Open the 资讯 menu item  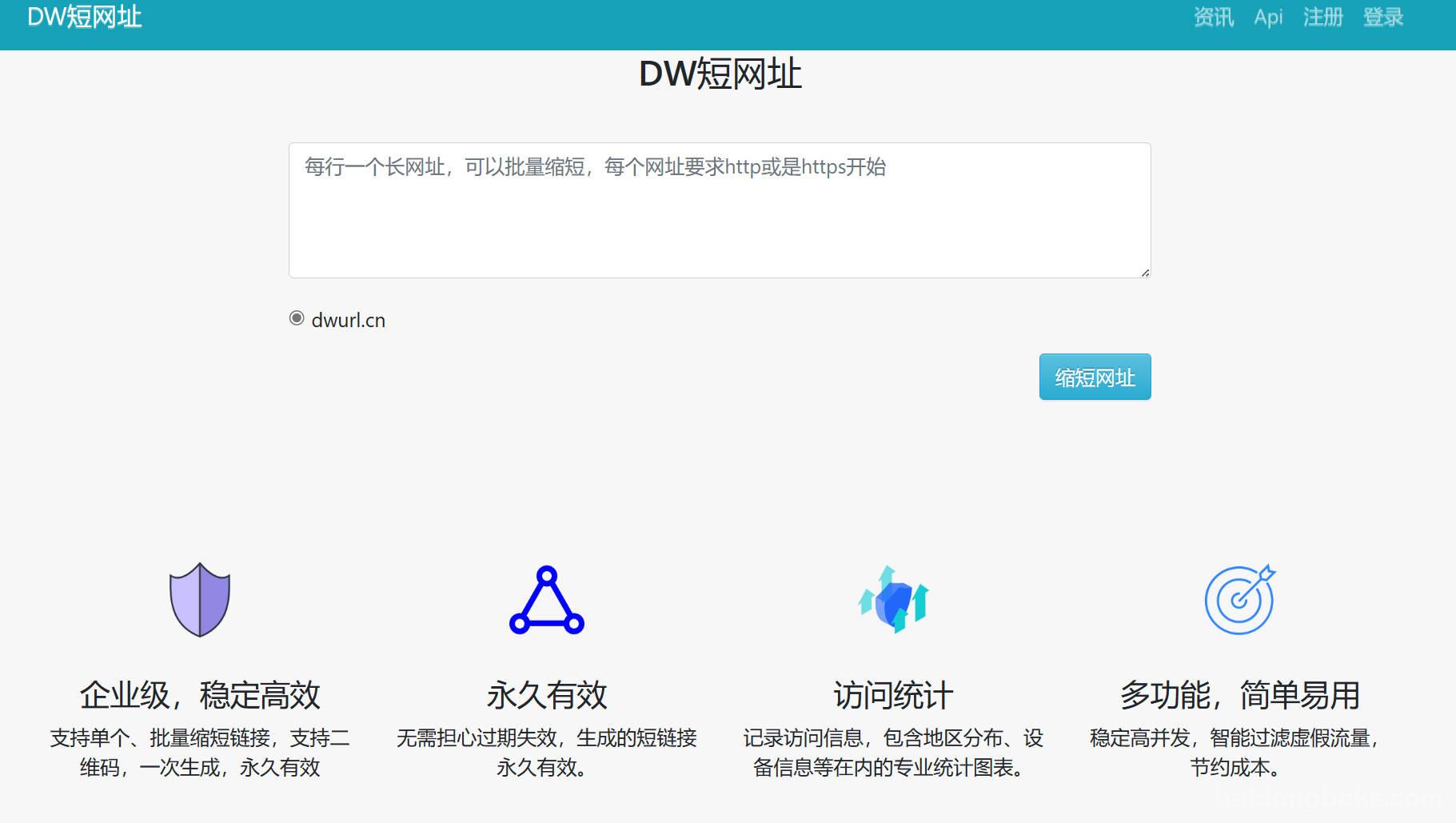(1213, 17)
